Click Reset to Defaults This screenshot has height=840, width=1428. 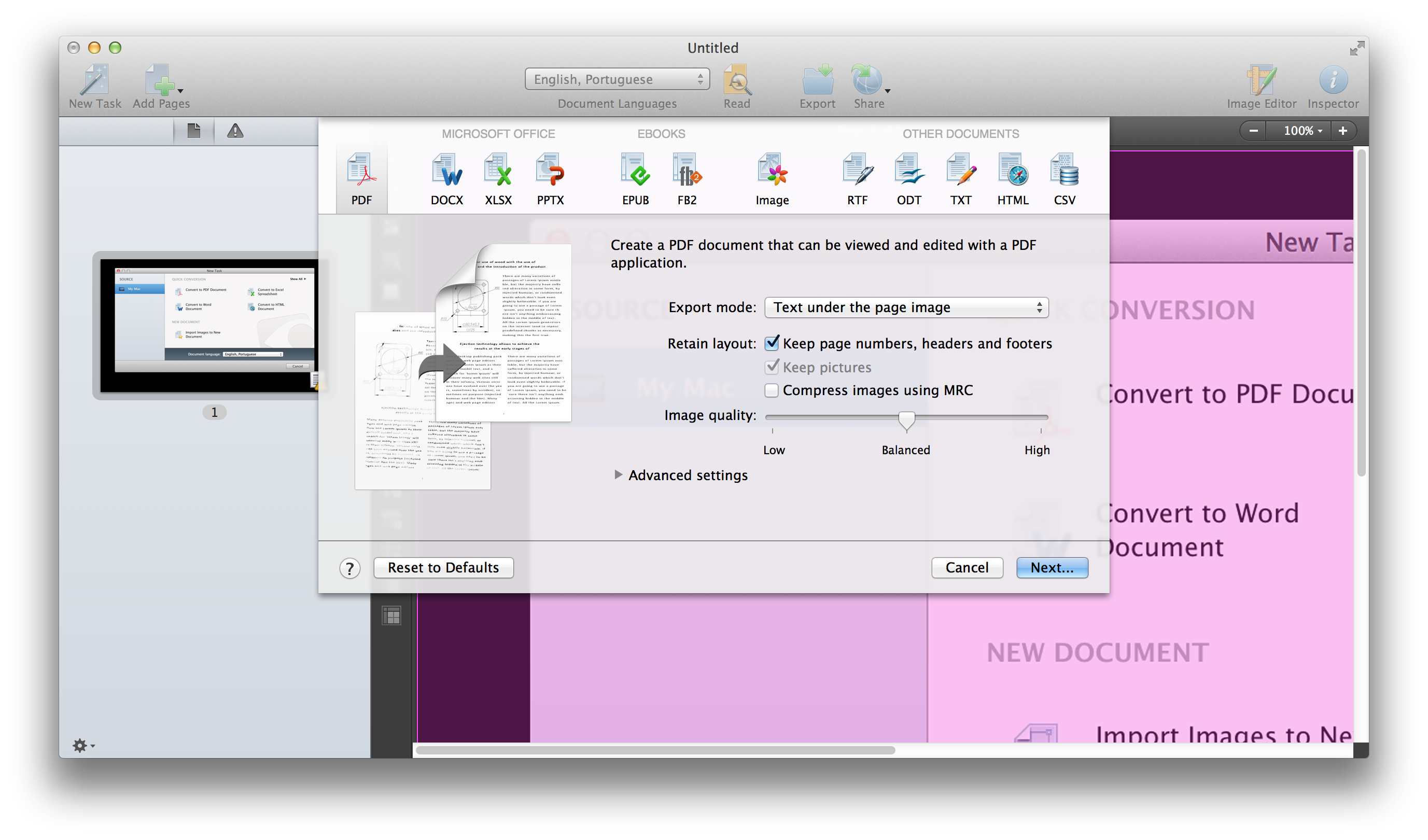click(444, 568)
